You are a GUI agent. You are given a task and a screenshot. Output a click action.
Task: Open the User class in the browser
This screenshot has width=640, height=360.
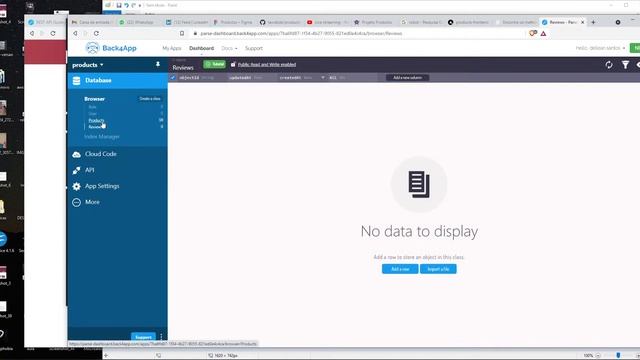point(93,114)
